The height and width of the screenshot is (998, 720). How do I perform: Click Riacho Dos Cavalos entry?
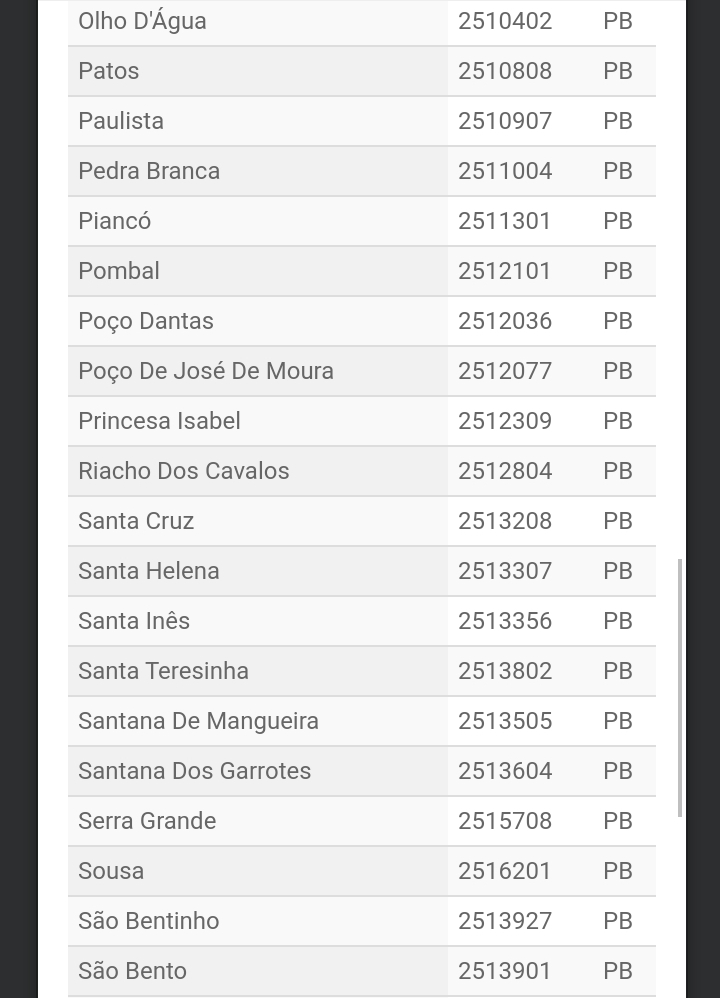coord(184,471)
